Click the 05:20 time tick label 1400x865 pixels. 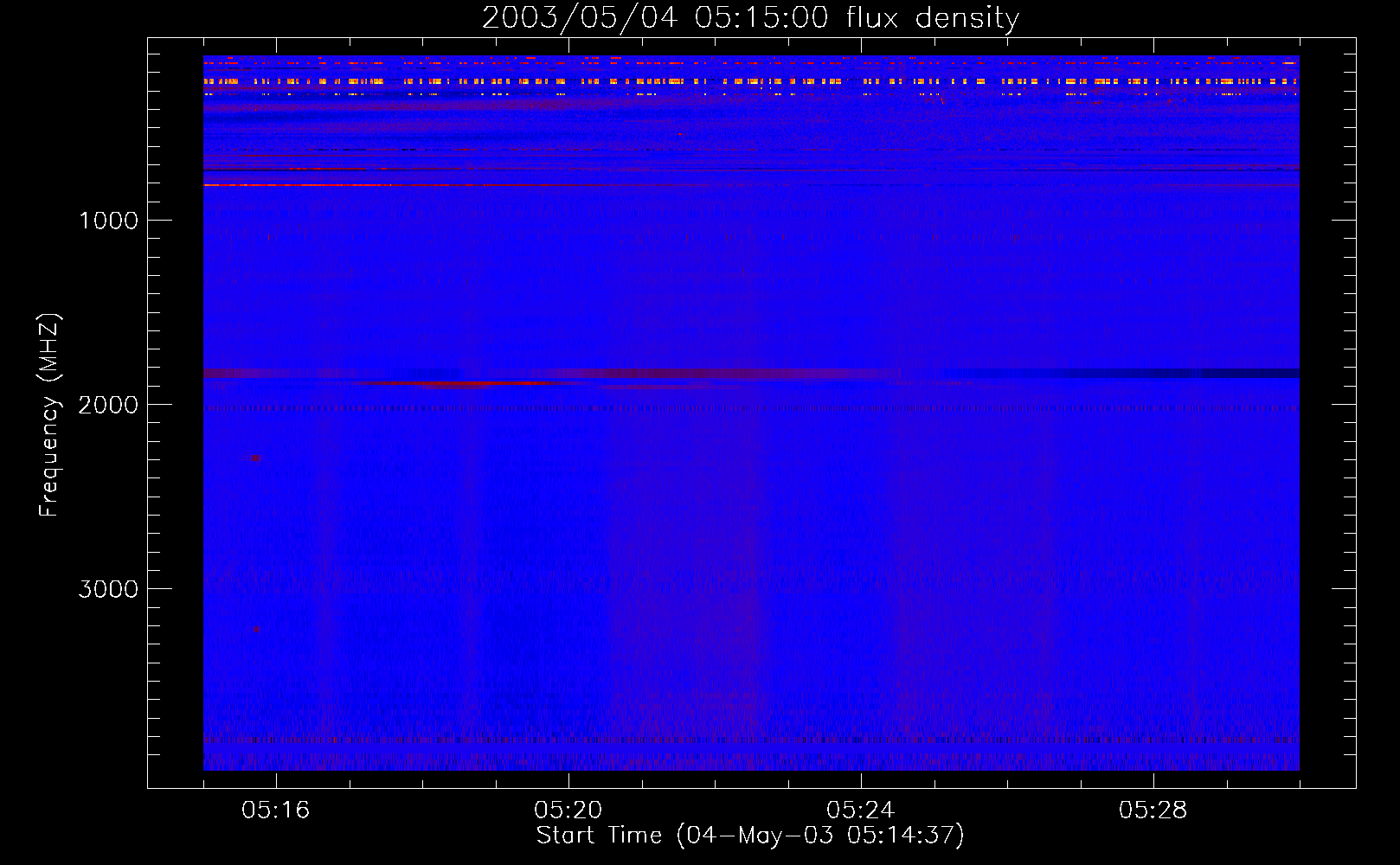pyautogui.click(x=568, y=811)
